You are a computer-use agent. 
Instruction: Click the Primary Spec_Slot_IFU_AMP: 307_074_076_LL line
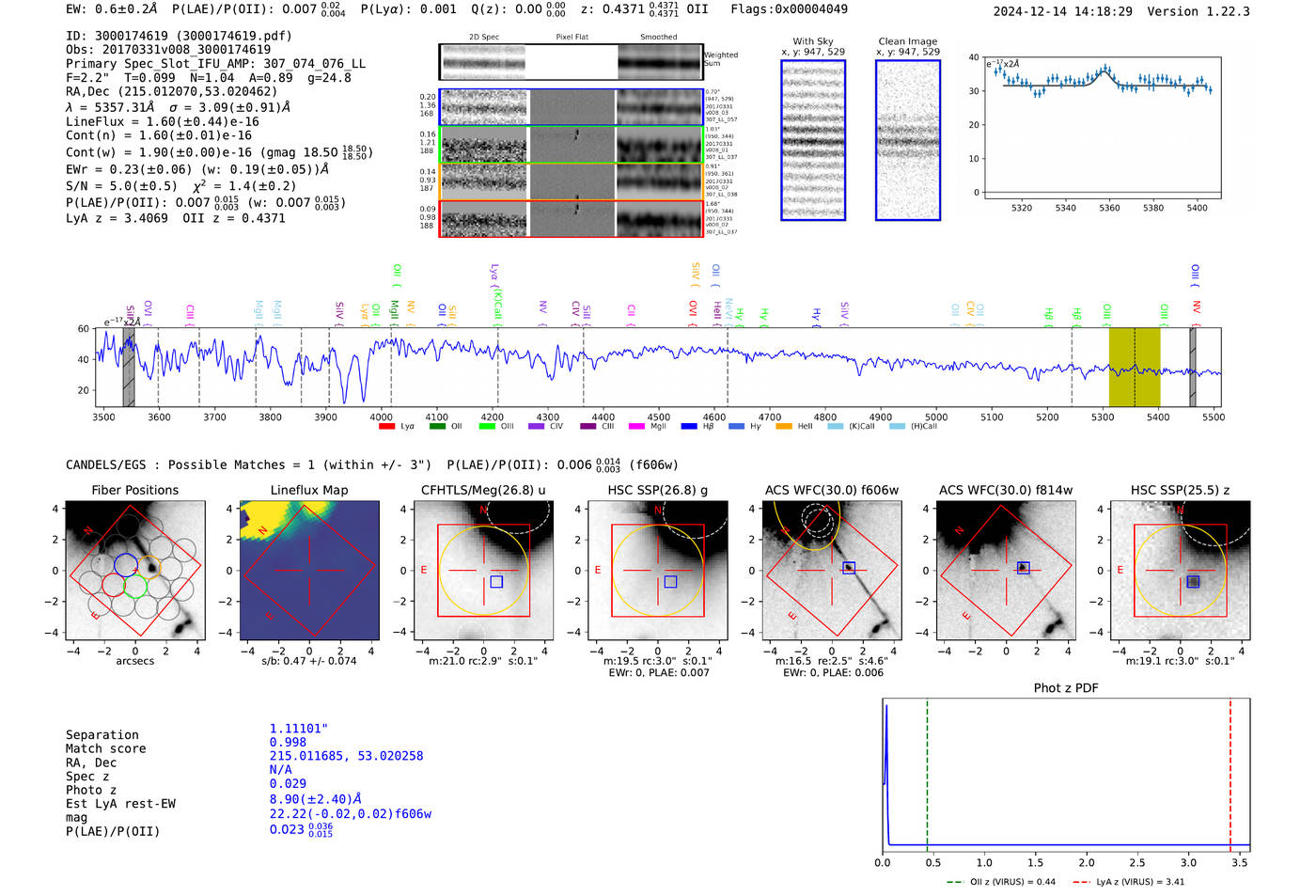(215, 63)
